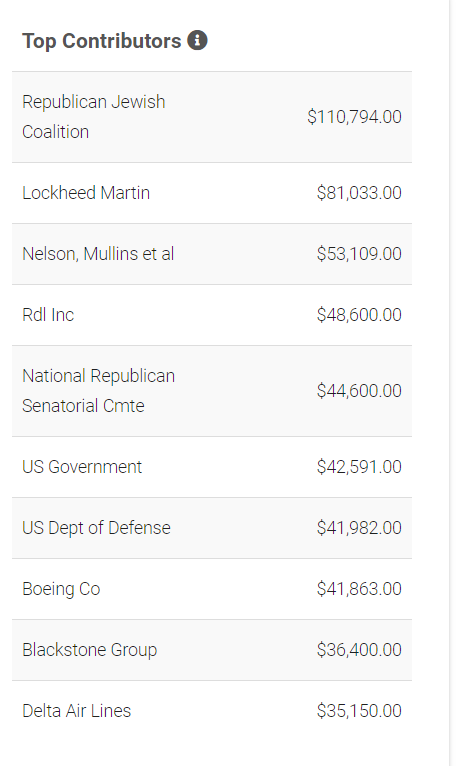Click the US Government contributor name
466x766 pixels.
82,467
